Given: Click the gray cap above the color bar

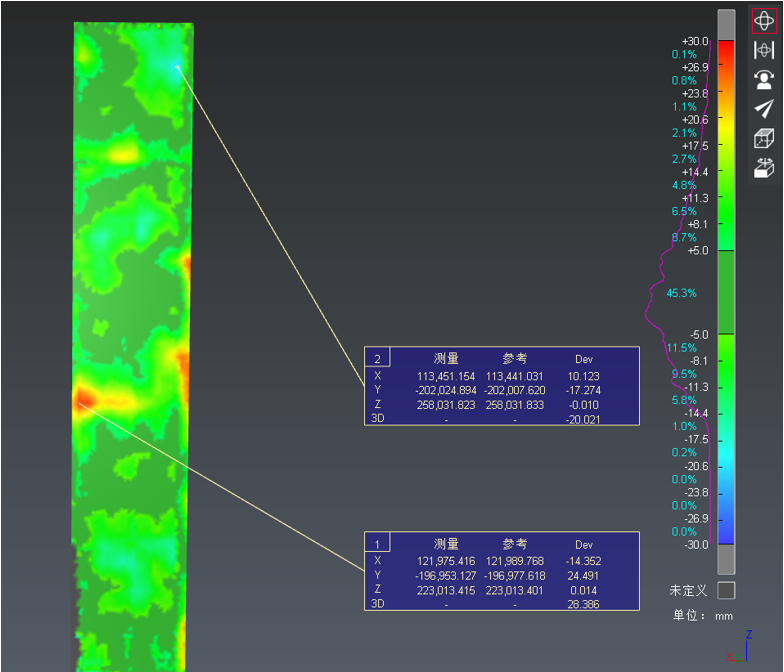Looking at the screenshot, I should 726,25.
